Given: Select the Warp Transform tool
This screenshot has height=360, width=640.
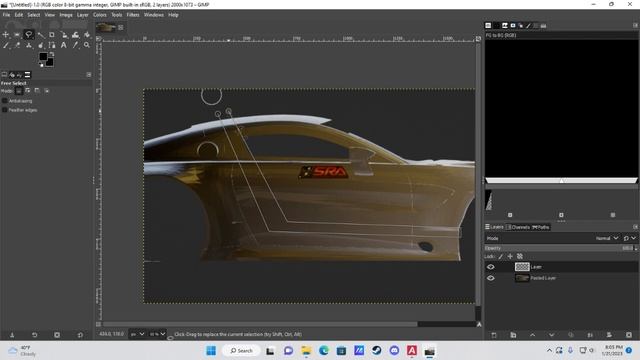Looking at the screenshot, I should point(76,35).
